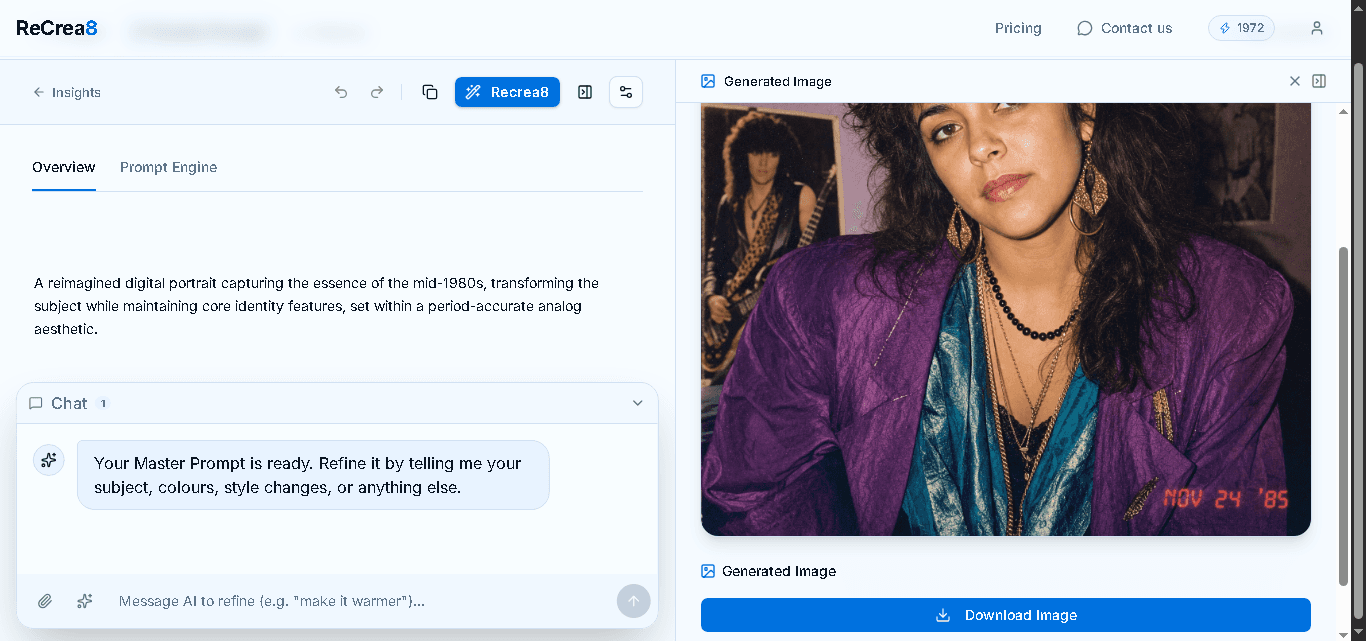Attach a file with the paperclip icon
1366x641 pixels.
coord(45,601)
